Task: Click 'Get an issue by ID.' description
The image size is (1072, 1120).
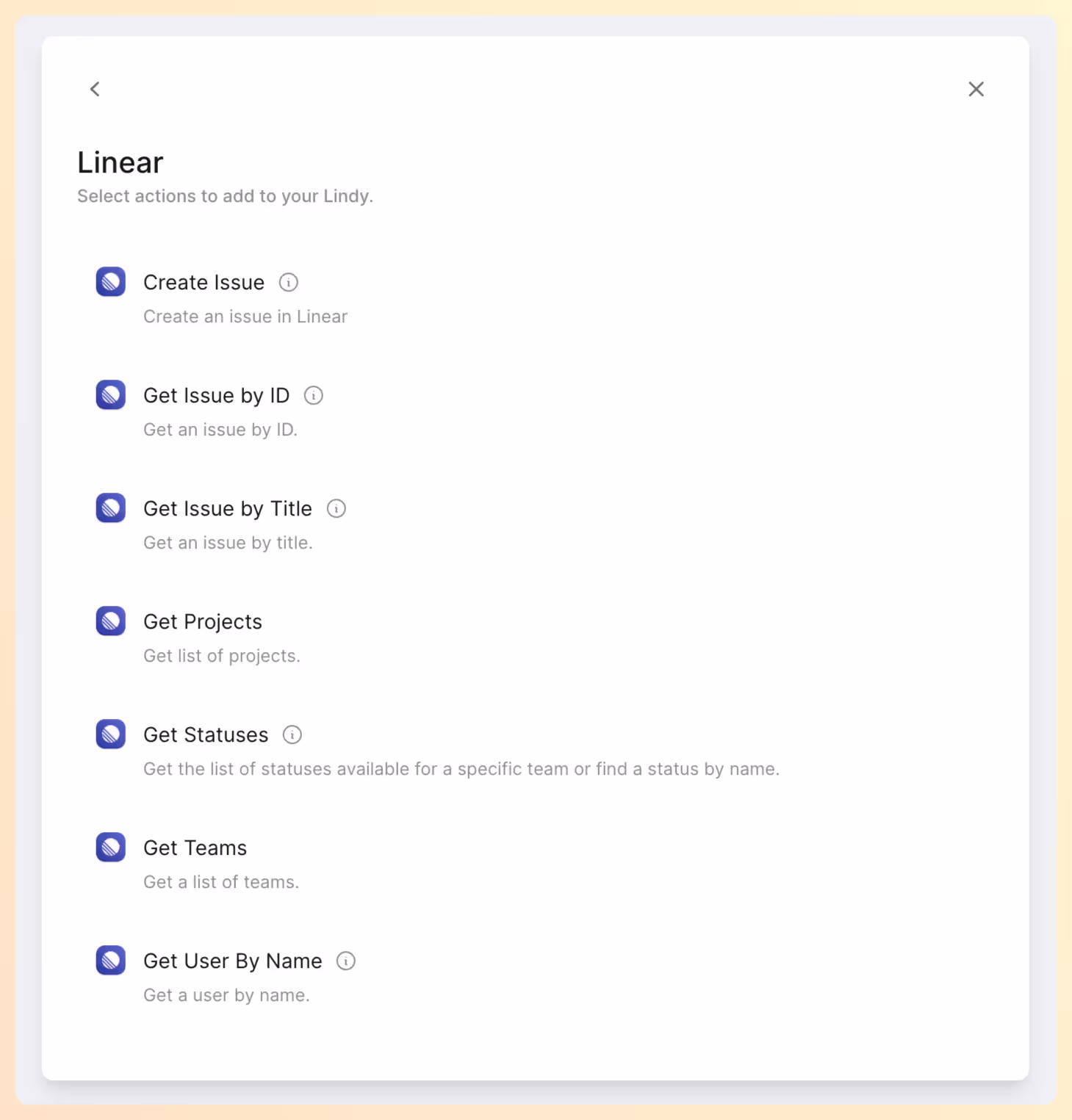Action: [x=220, y=430]
